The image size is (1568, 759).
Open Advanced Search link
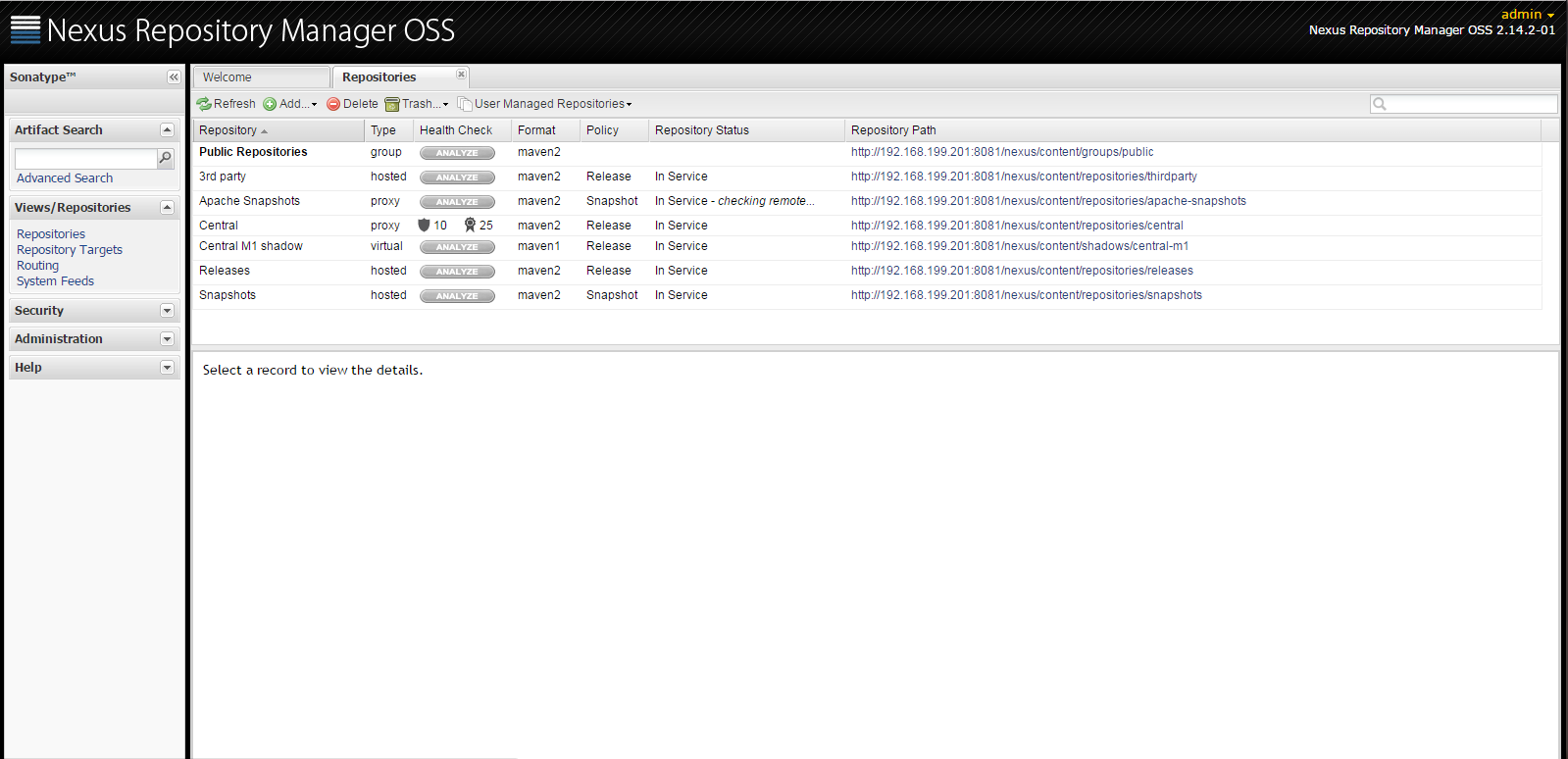coord(65,178)
